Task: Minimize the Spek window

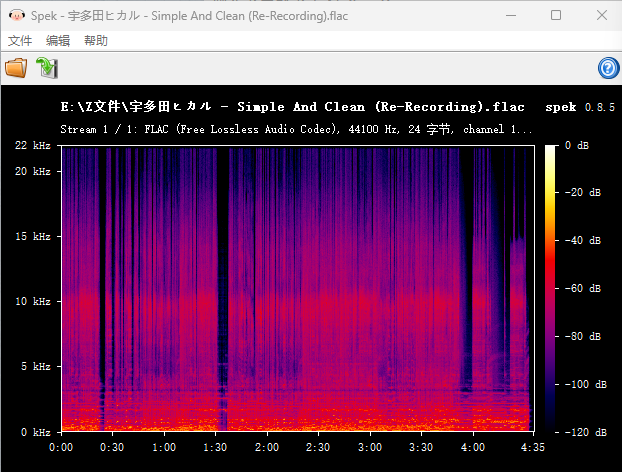Action: click(510, 15)
